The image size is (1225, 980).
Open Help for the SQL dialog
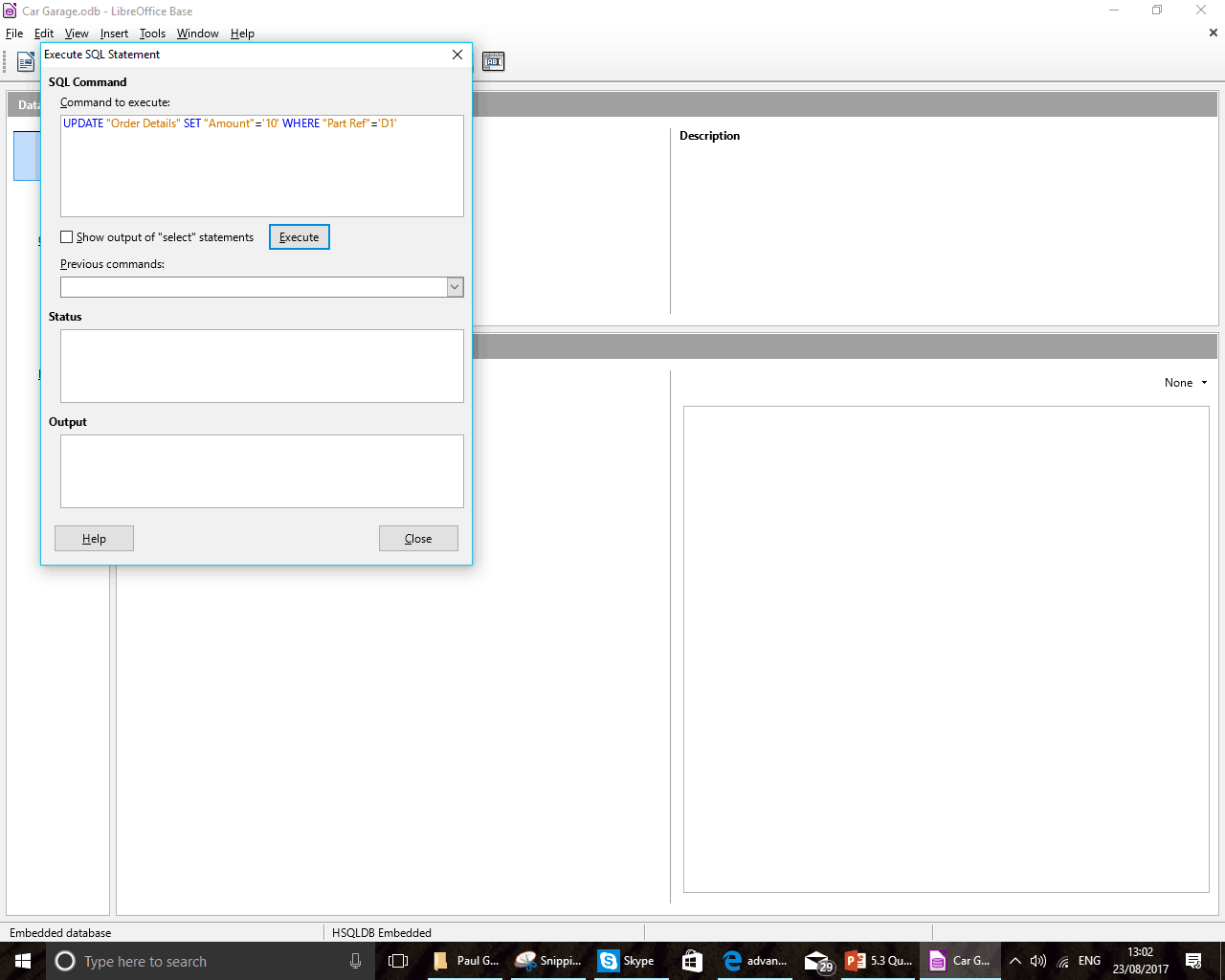94,539
